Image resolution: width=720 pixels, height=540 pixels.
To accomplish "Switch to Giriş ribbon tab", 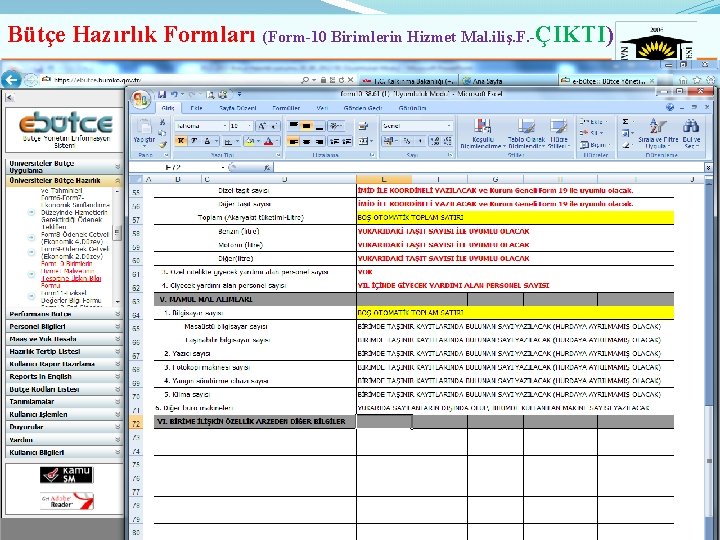I will pos(168,108).
